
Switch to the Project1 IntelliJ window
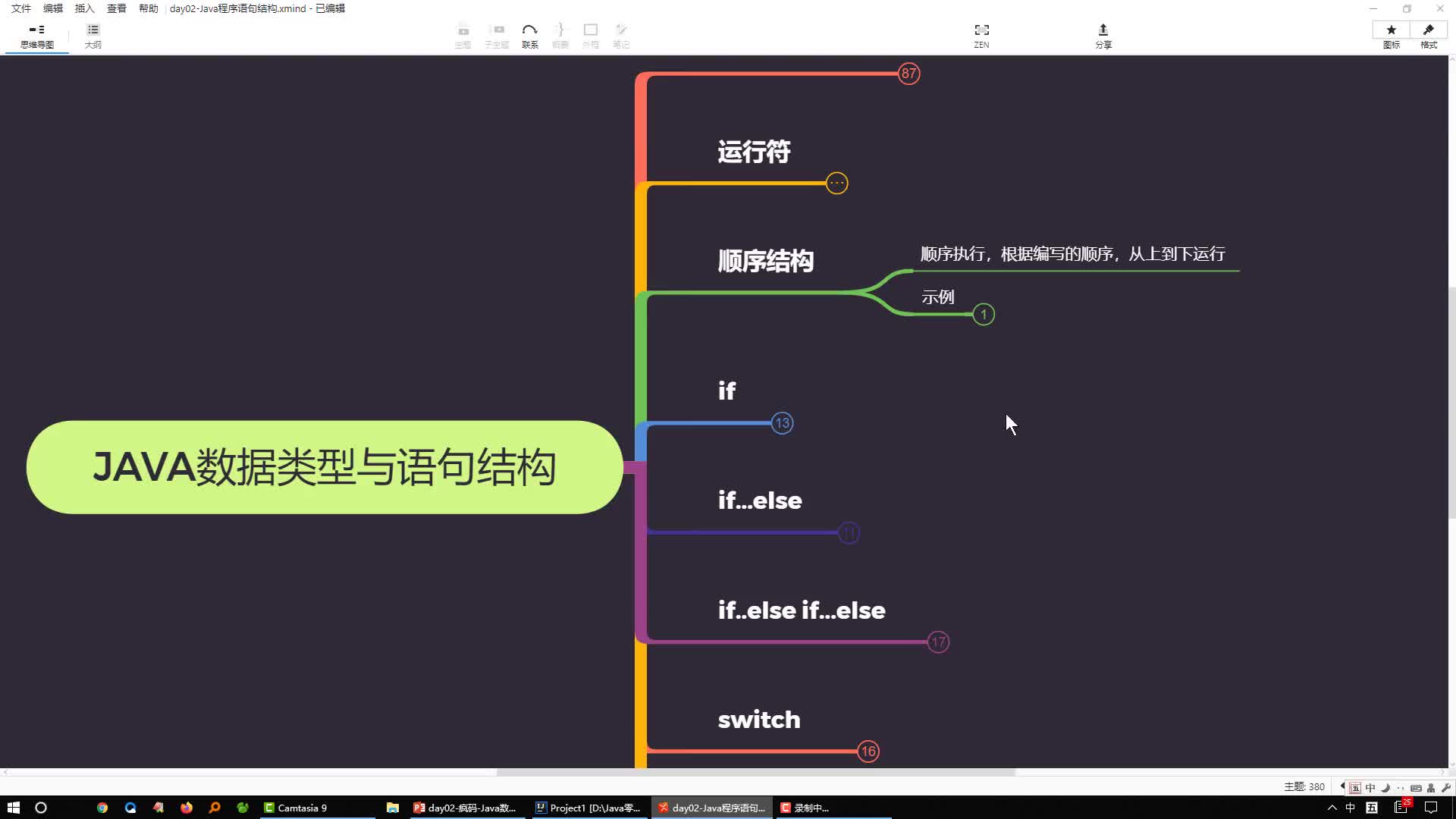click(588, 808)
